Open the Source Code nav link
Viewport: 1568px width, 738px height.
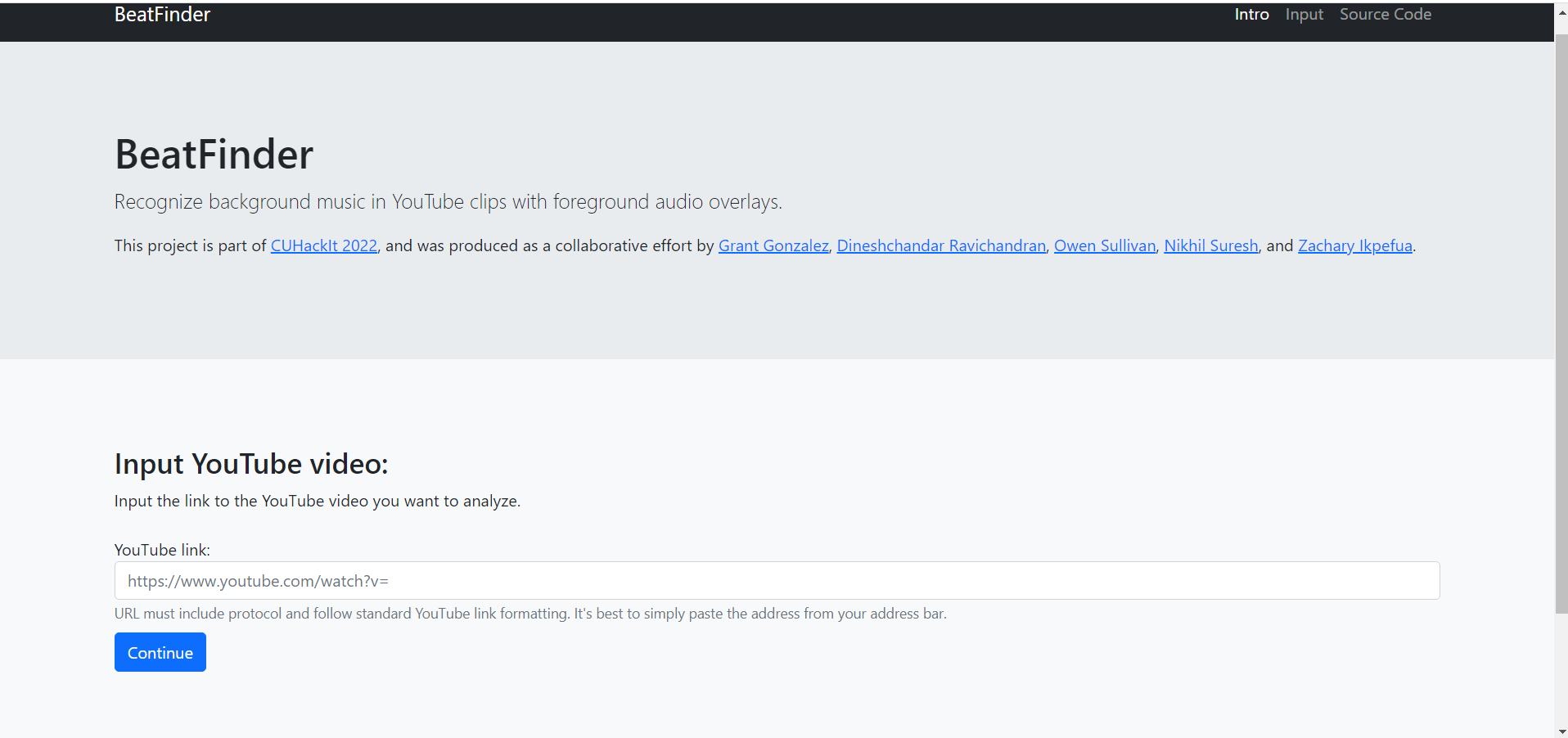coord(1385,15)
